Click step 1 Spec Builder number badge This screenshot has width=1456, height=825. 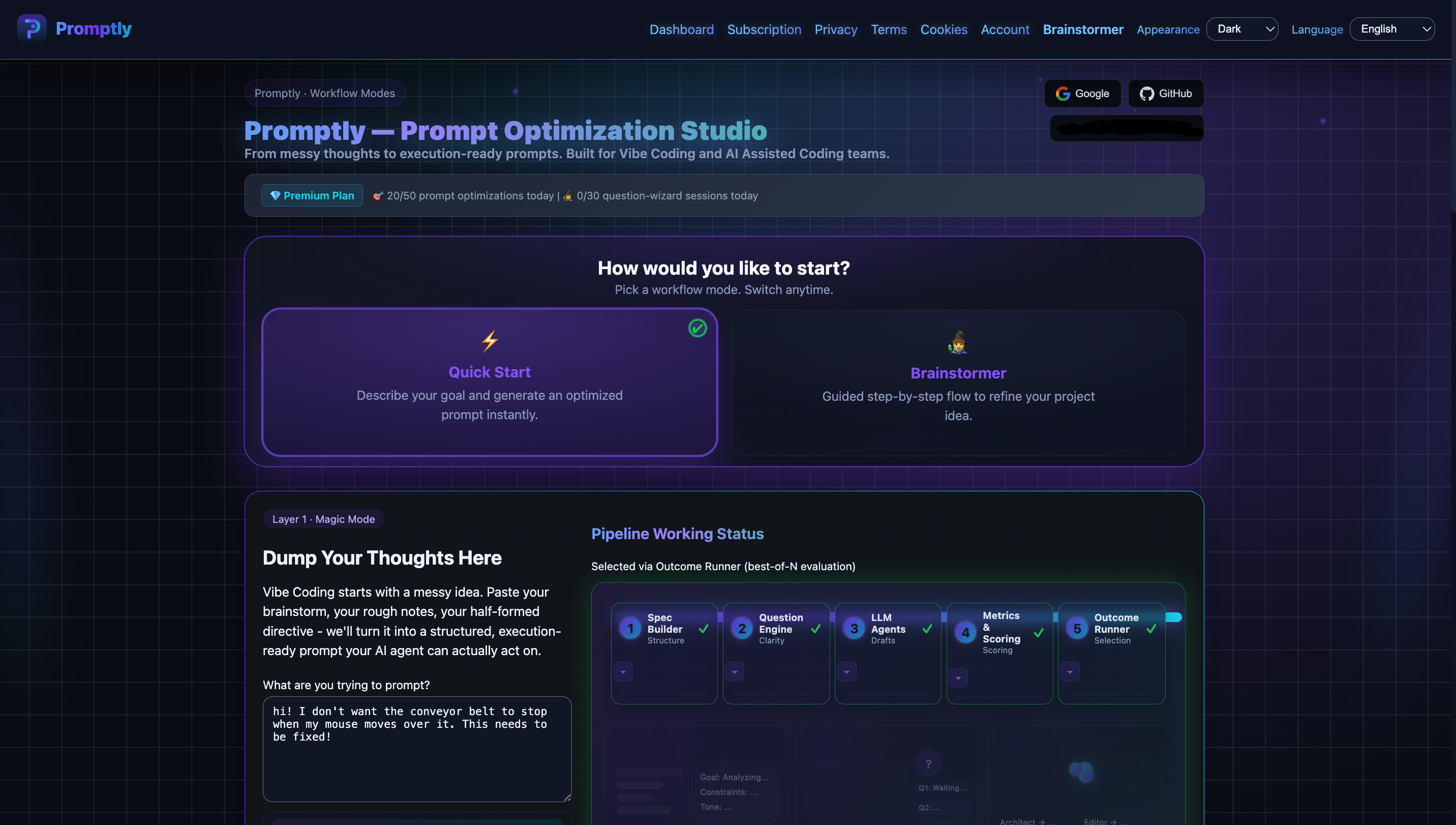(x=630, y=628)
